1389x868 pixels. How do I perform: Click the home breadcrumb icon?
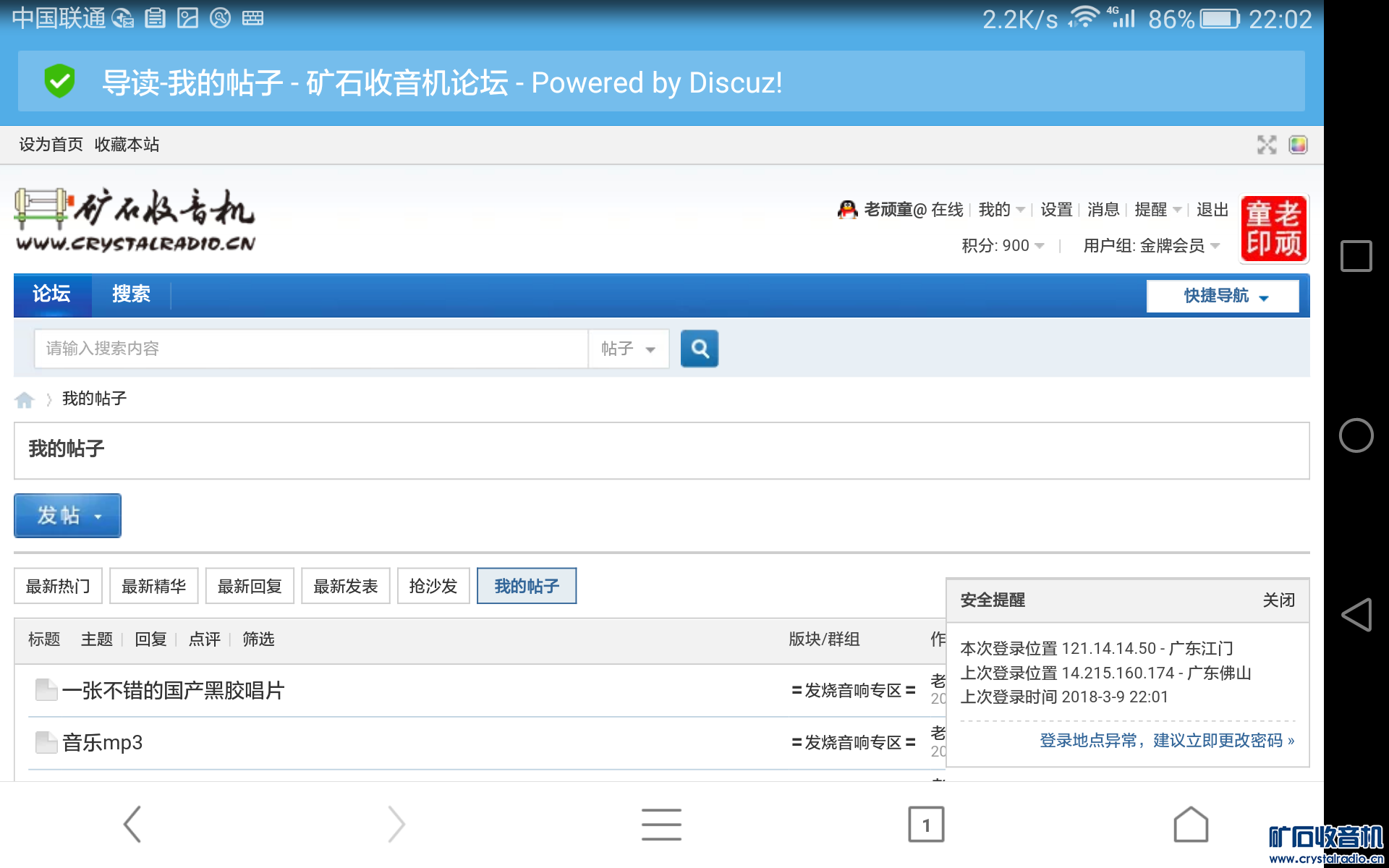pyautogui.click(x=25, y=399)
